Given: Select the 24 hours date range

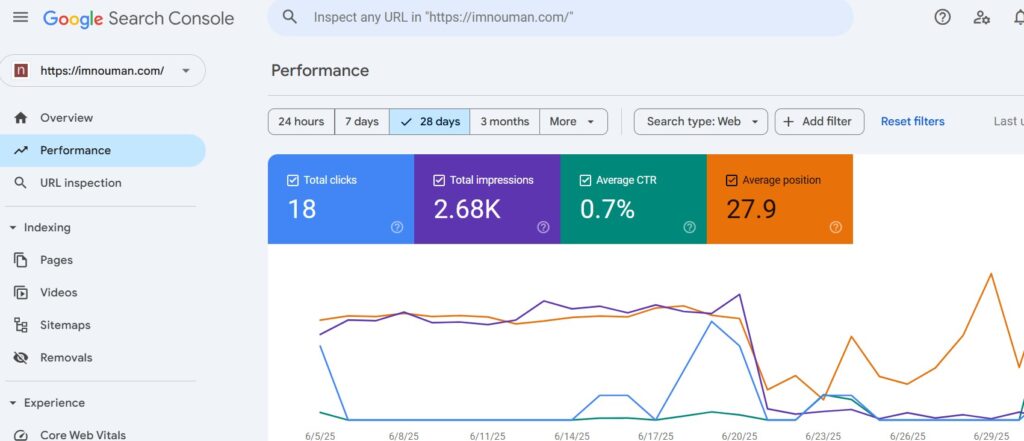Looking at the screenshot, I should (x=301, y=122).
